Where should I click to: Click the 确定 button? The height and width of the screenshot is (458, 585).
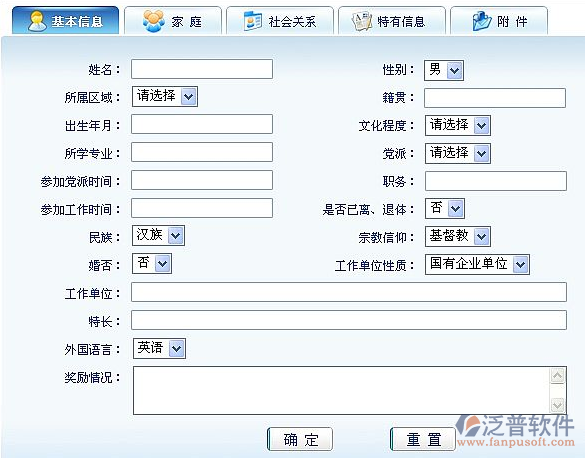pyautogui.click(x=300, y=439)
